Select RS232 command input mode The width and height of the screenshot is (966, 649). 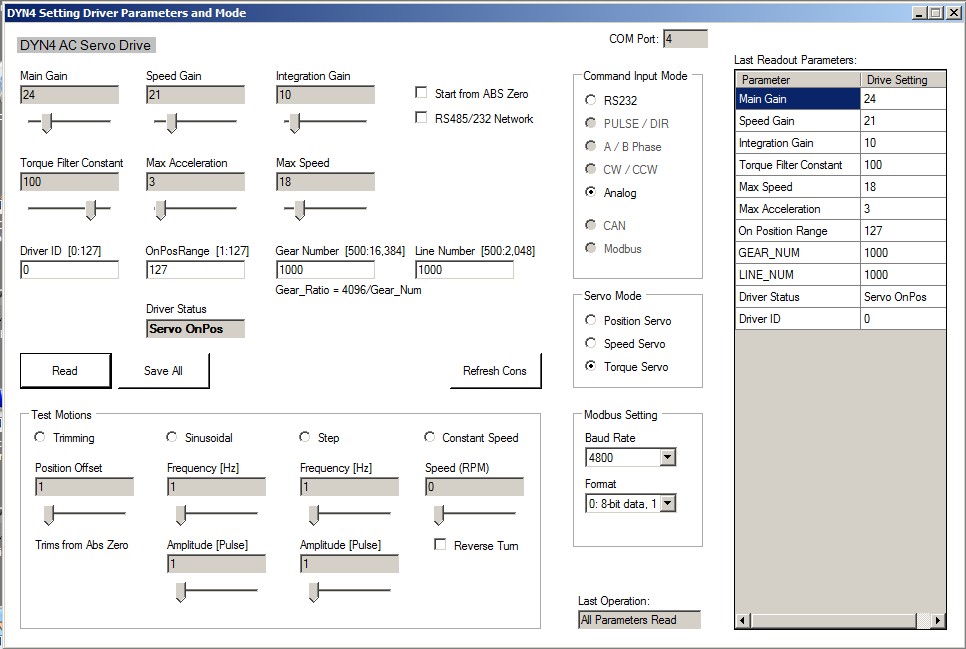[x=591, y=100]
